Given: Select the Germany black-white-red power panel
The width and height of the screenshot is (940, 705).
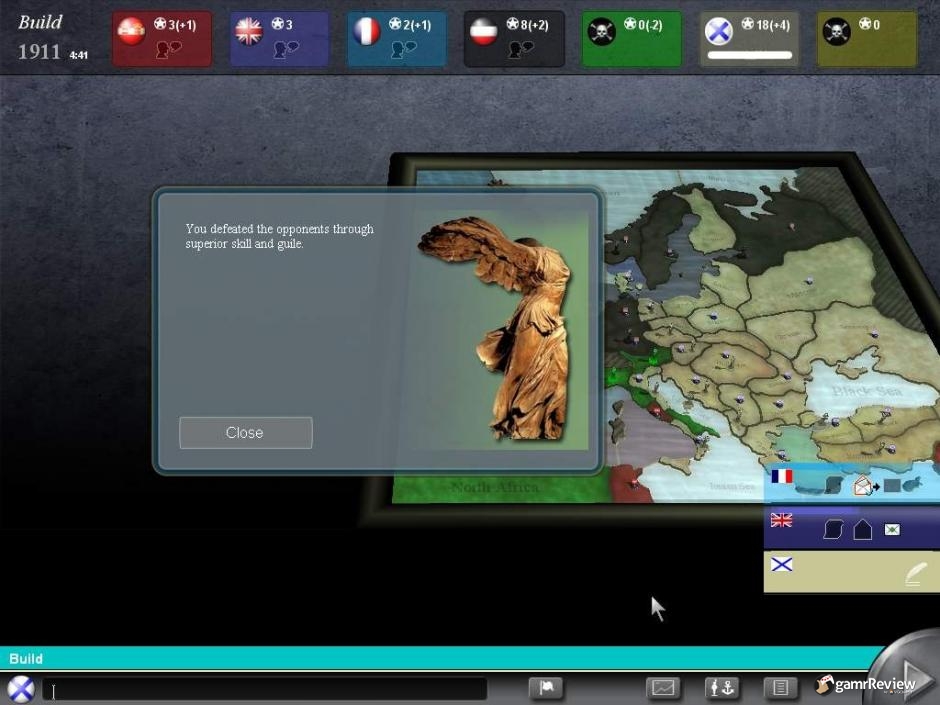Looking at the screenshot, I should pyautogui.click(x=514, y=38).
